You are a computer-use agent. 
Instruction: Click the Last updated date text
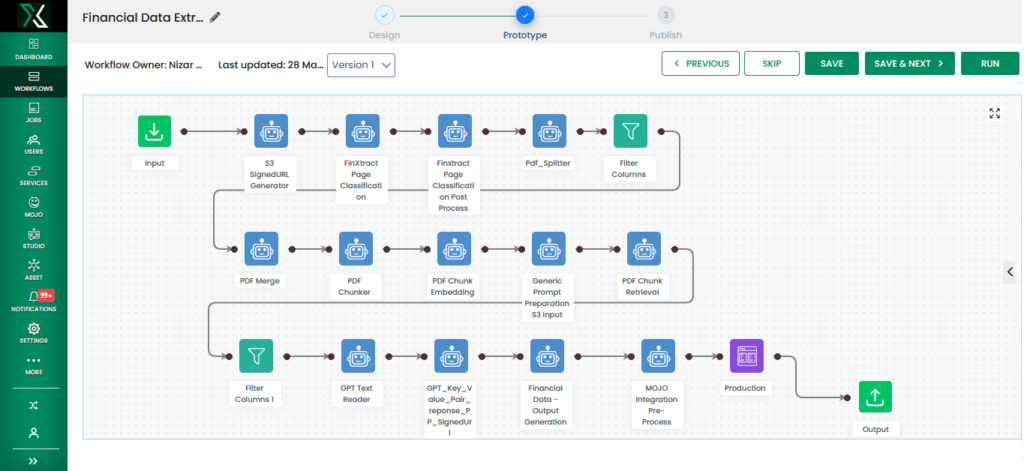click(x=270, y=65)
